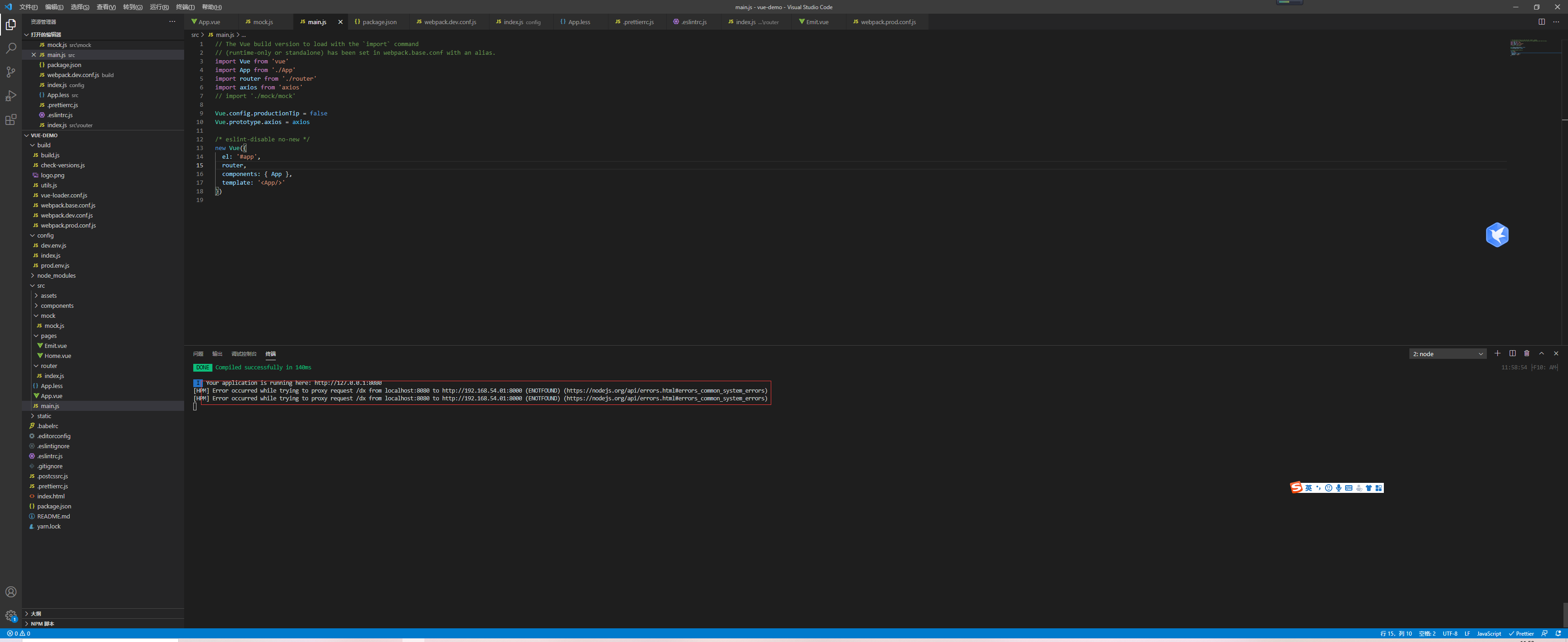Open the Manage gear settings icon
This screenshot has height=642, width=1568.
[11, 615]
